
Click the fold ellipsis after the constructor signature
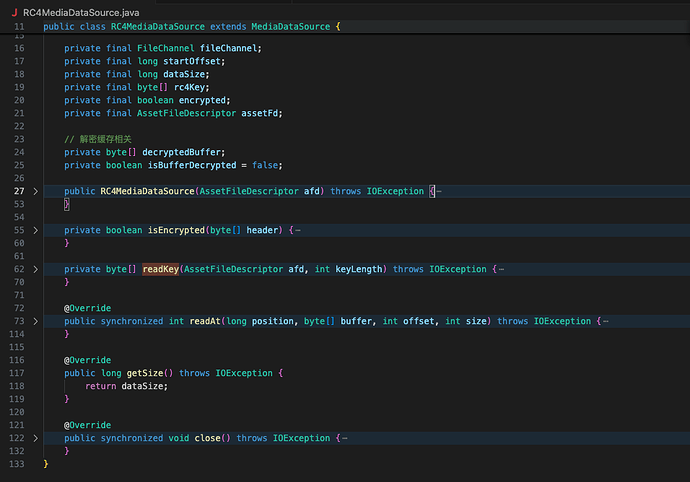437,191
